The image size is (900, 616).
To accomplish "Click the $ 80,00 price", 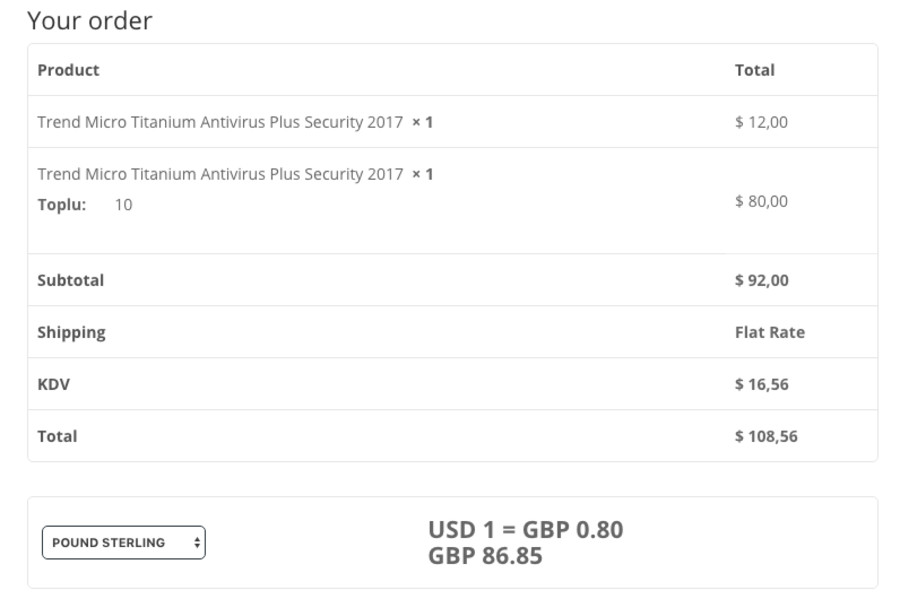I will [x=761, y=201].
